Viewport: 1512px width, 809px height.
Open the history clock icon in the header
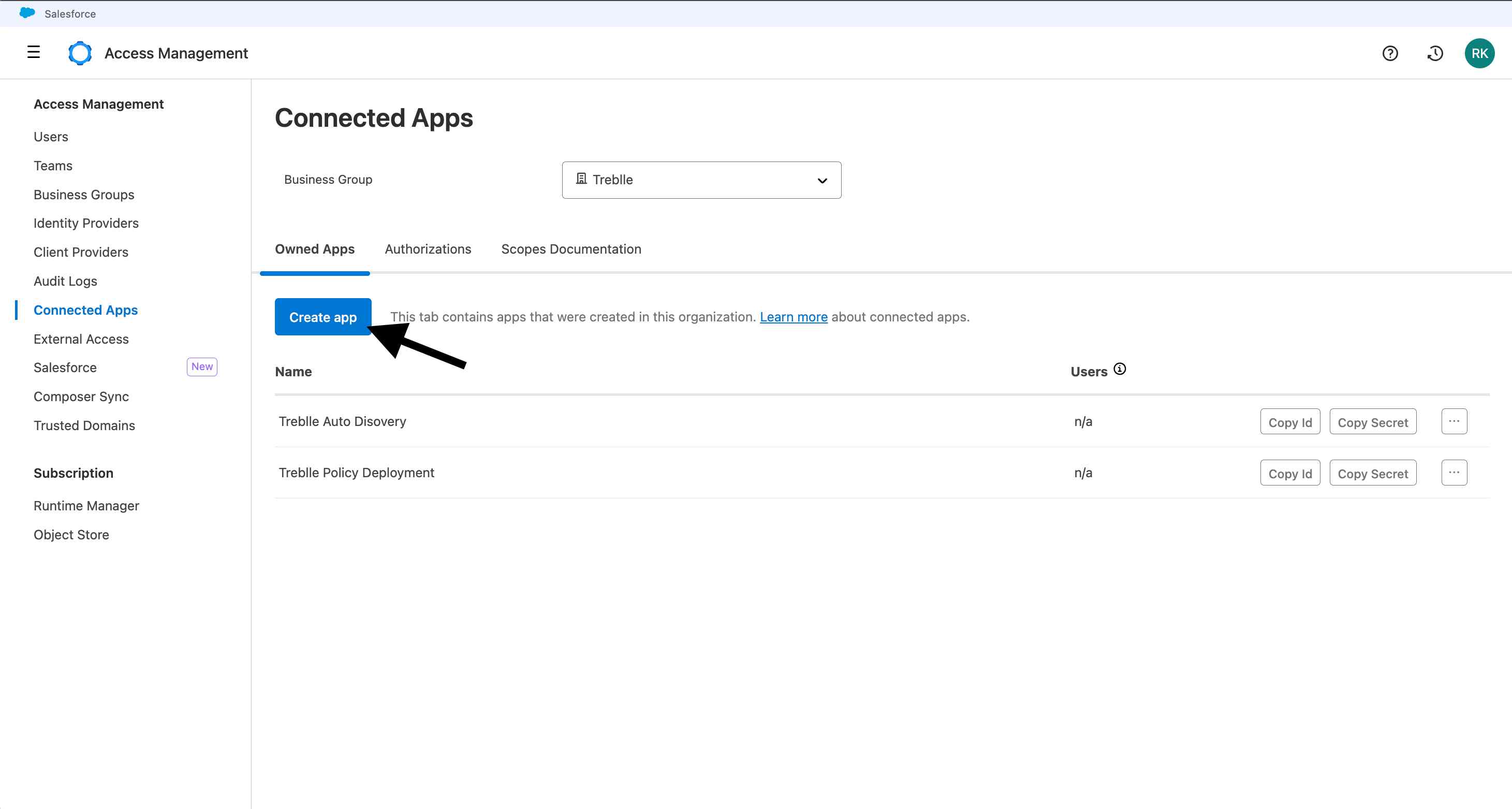pyautogui.click(x=1434, y=53)
